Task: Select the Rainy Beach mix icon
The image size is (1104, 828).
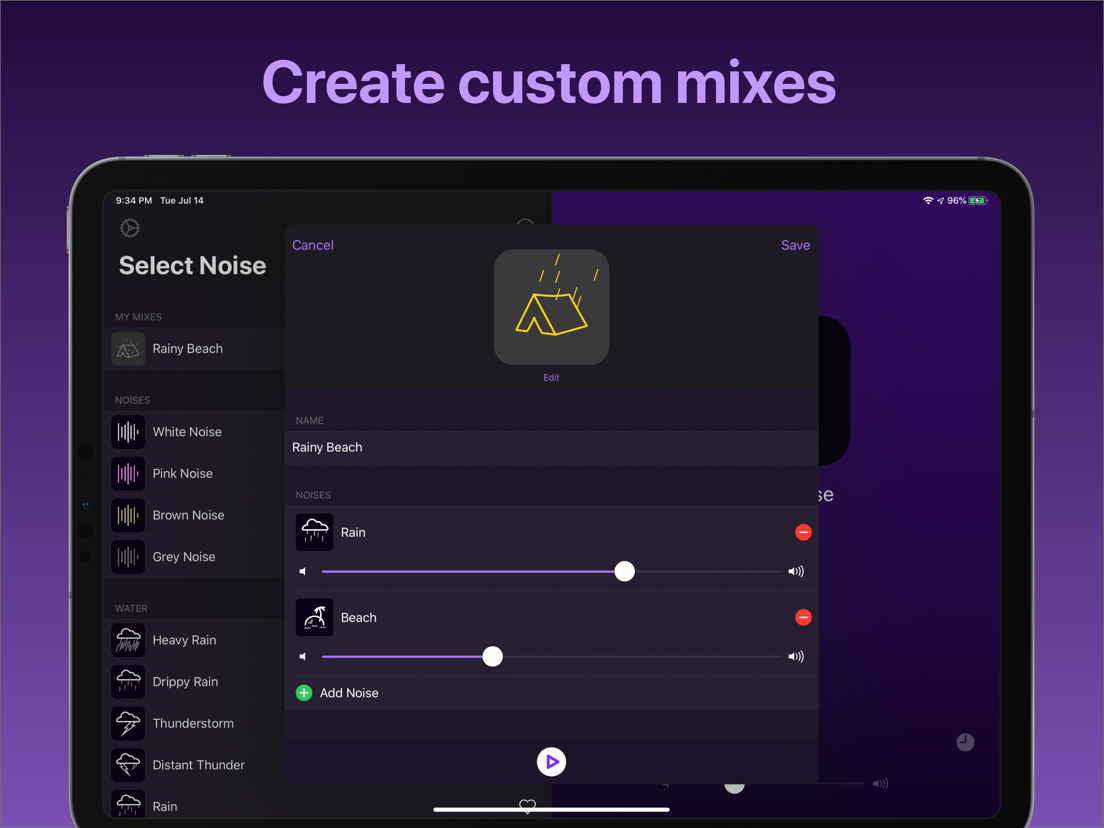Action: click(128, 349)
